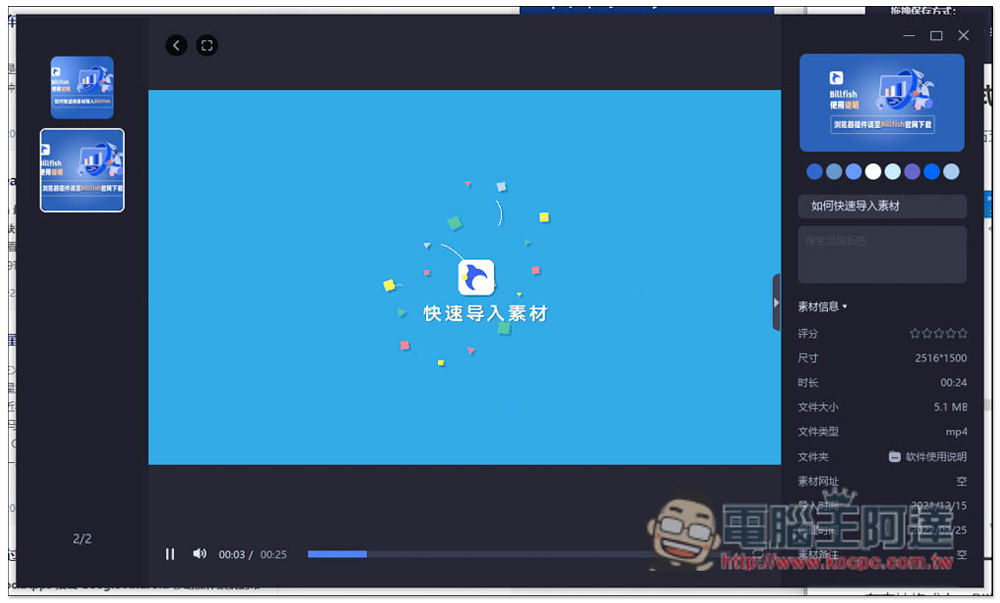Pick the white color swatch

pyautogui.click(x=873, y=171)
